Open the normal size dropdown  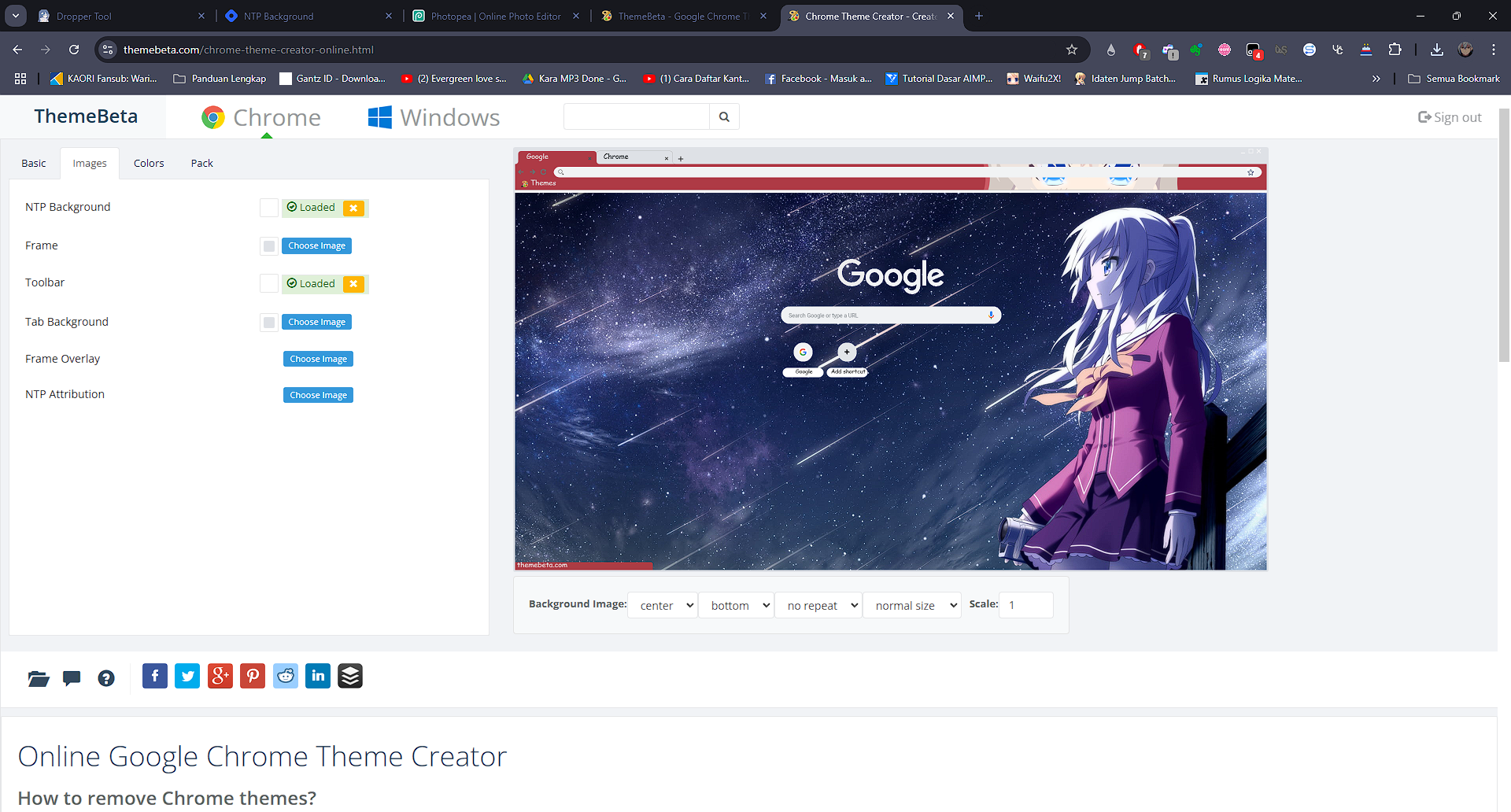(912, 605)
